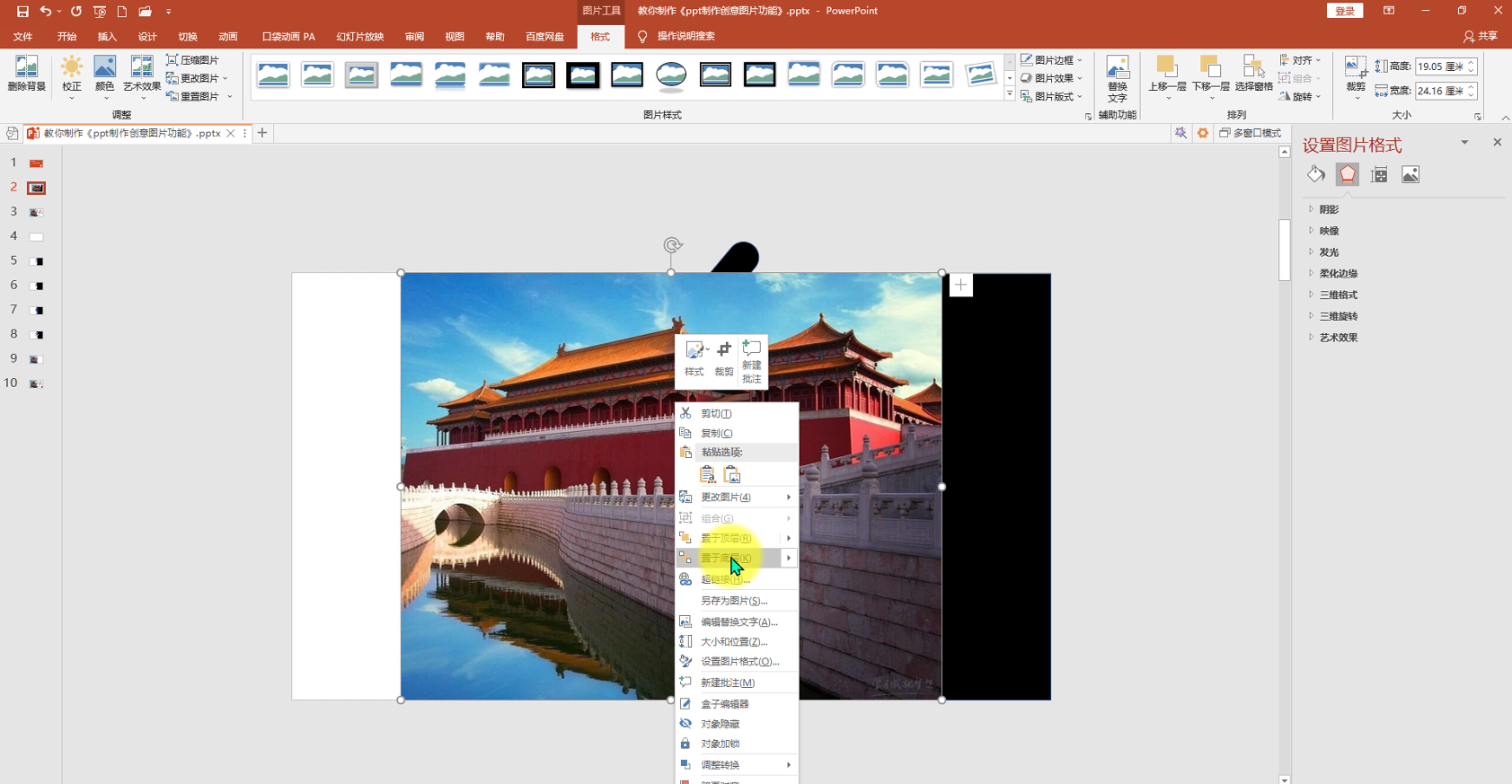This screenshot has height=784, width=1512.
Task: Open Picture Effects (图片效果) dropdown
Action: [x=1052, y=78]
